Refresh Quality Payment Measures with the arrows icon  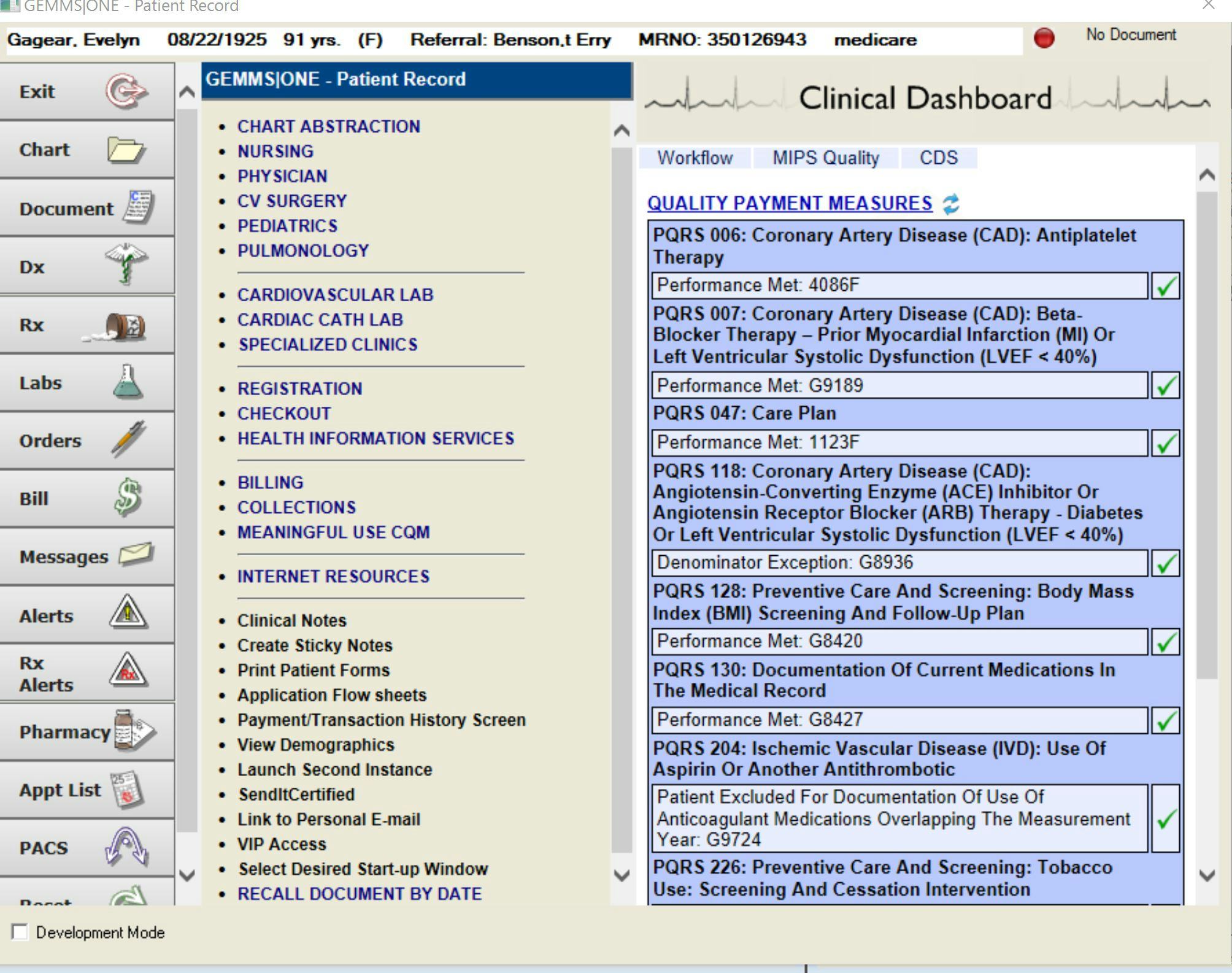coord(950,202)
